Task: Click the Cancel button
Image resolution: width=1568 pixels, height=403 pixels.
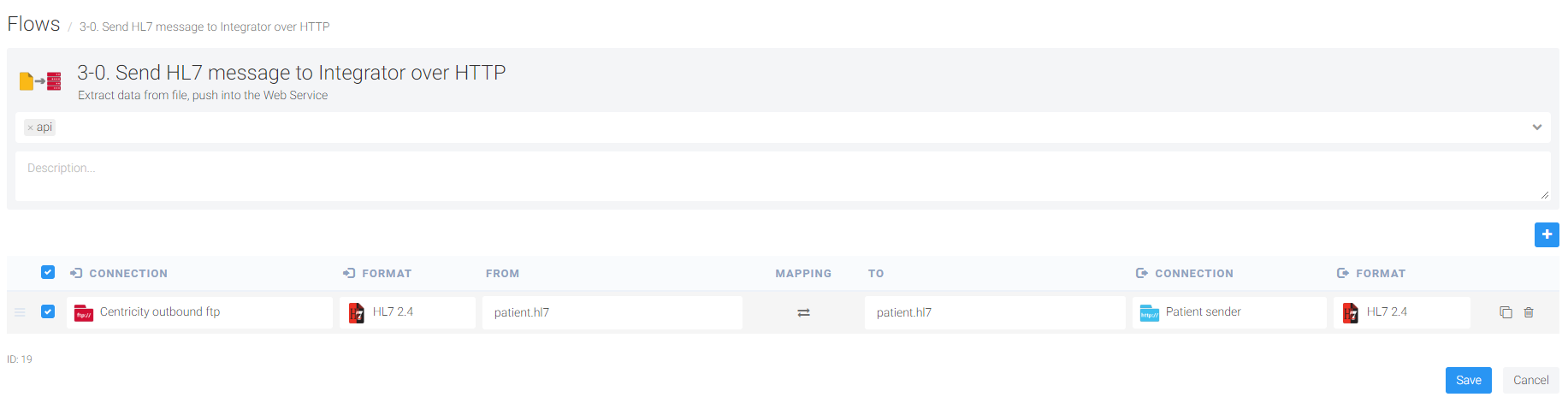Action: pos(1531,381)
